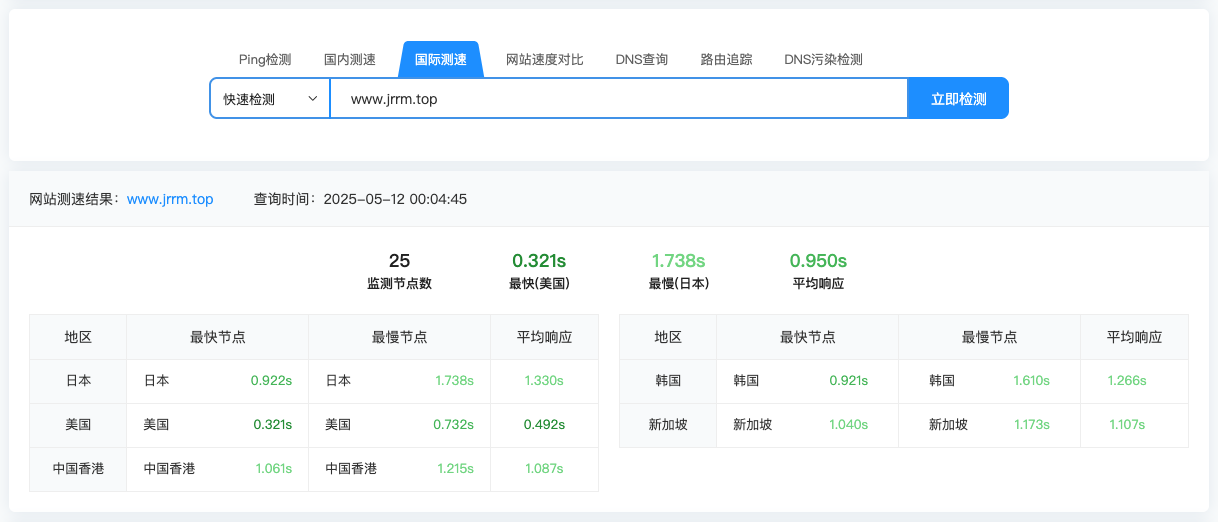Open the DNS污染检测 tab
The width and height of the screenshot is (1218, 522).
click(823, 60)
